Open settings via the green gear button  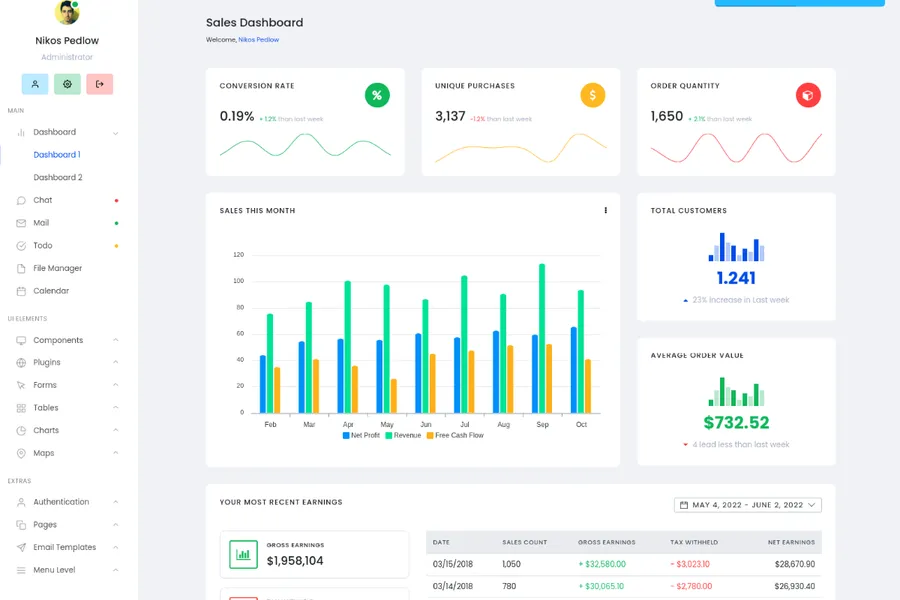point(67,84)
